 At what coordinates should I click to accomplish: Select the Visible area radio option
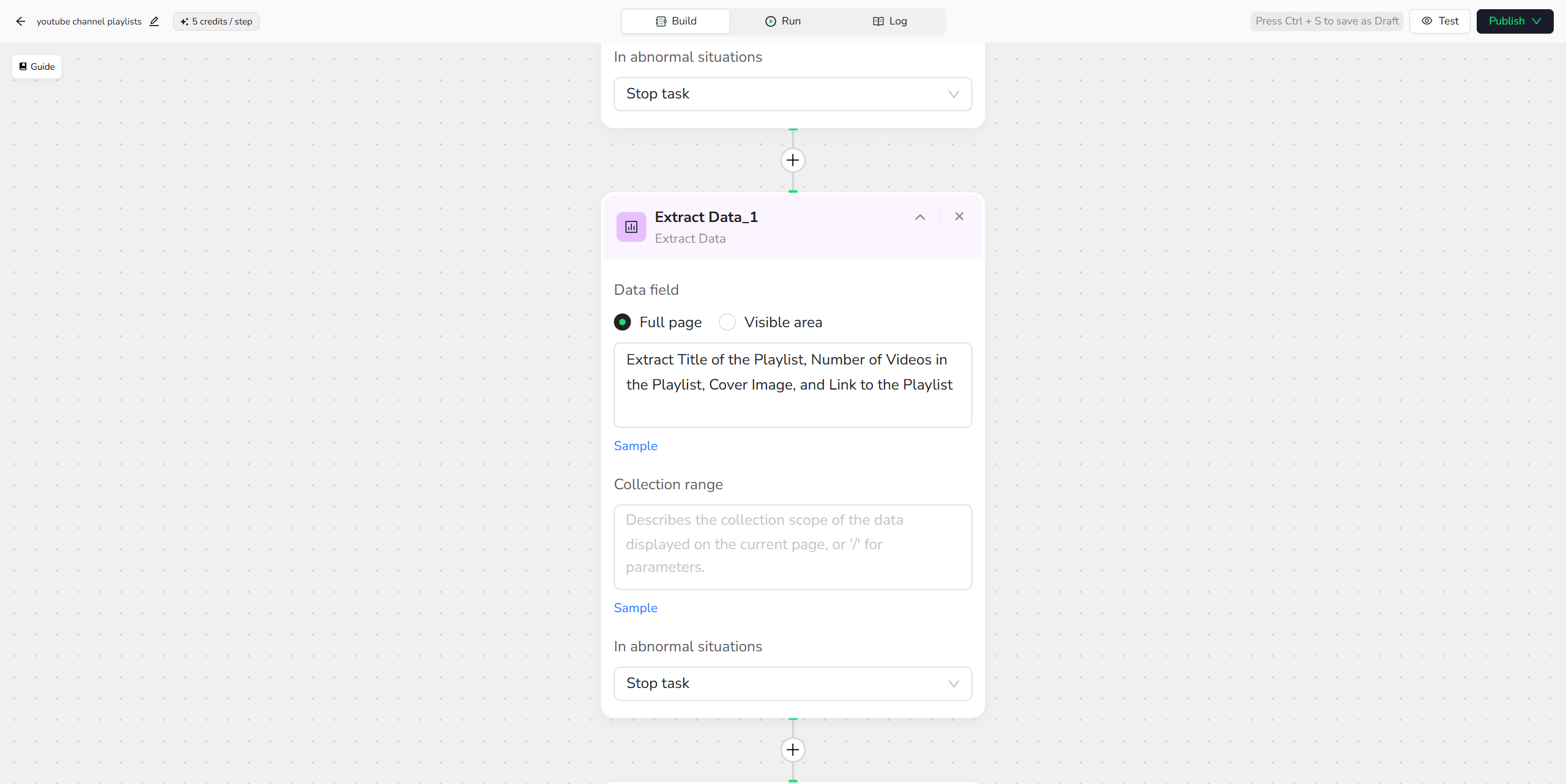point(727,322)
